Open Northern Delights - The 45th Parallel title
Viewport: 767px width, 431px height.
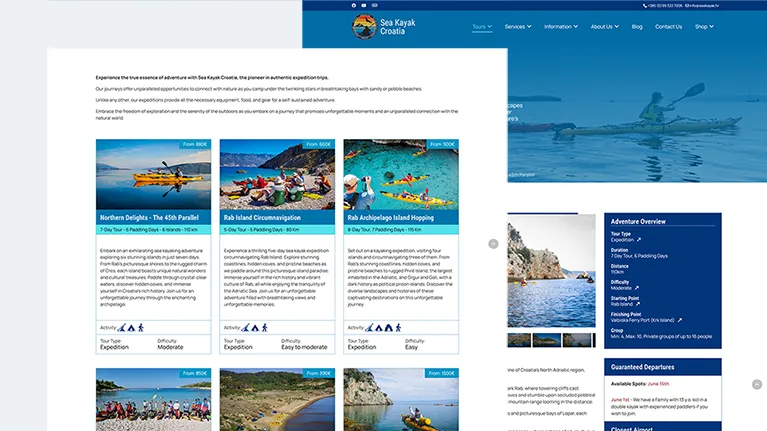coord(149,218)
